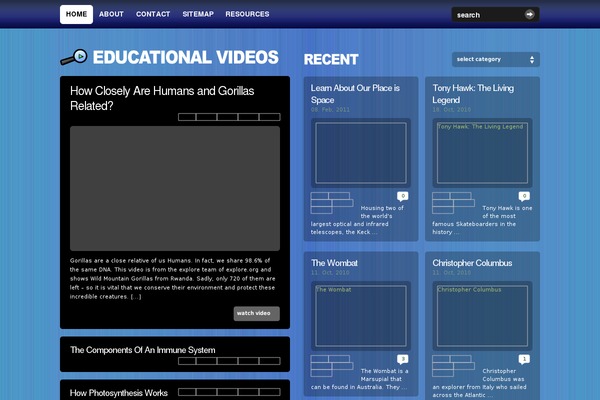This screenshot has width=600, height=400.
Task: Click the watch video button
Action: pyautogui.click(x=256, y=313)
